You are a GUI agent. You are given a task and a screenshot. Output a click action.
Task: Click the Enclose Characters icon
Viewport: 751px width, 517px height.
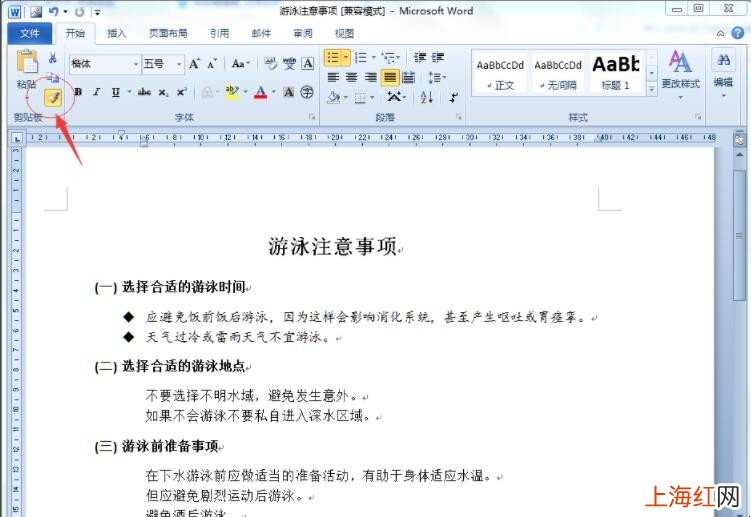coord(307,92)
